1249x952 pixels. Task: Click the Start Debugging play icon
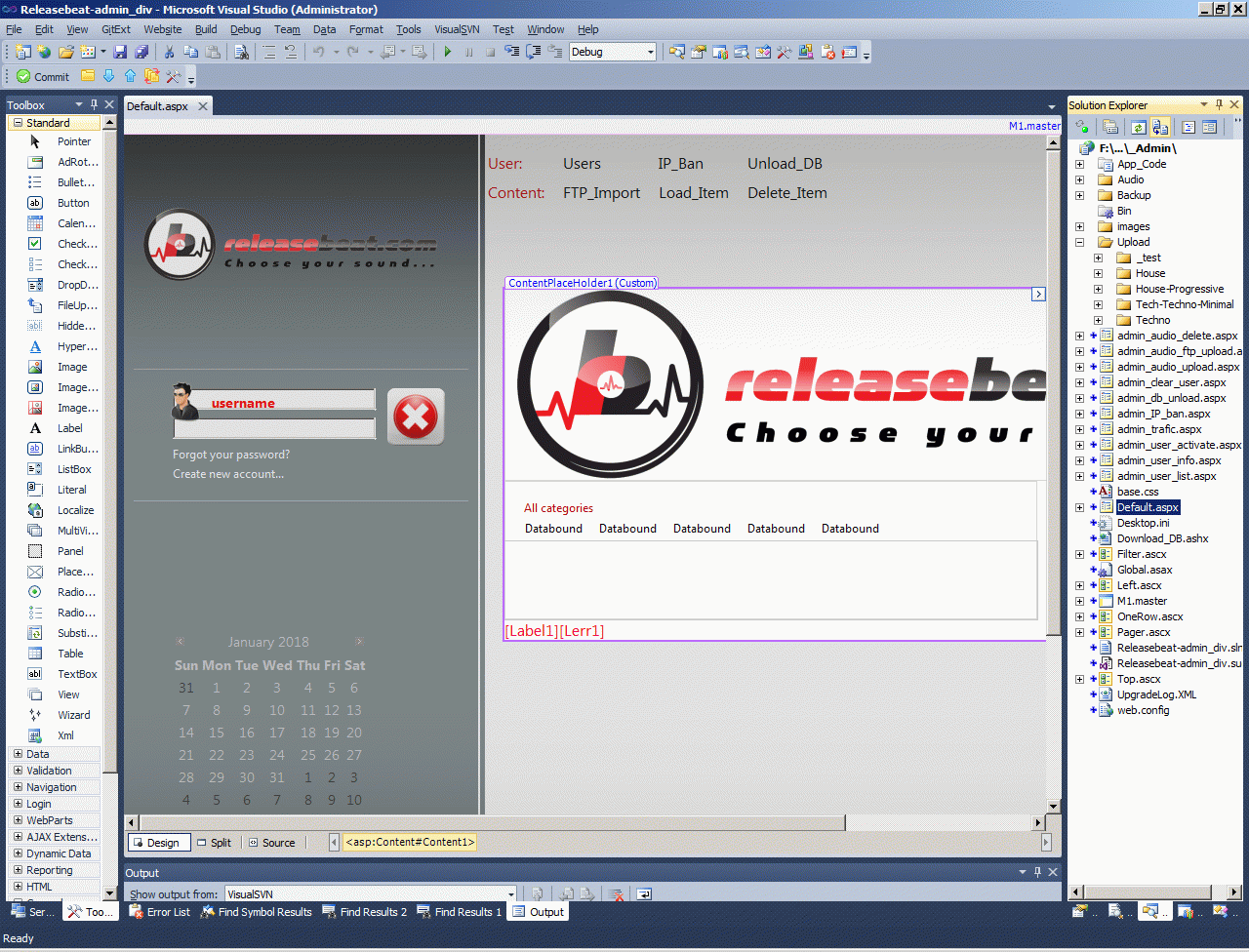click(448, 52)
